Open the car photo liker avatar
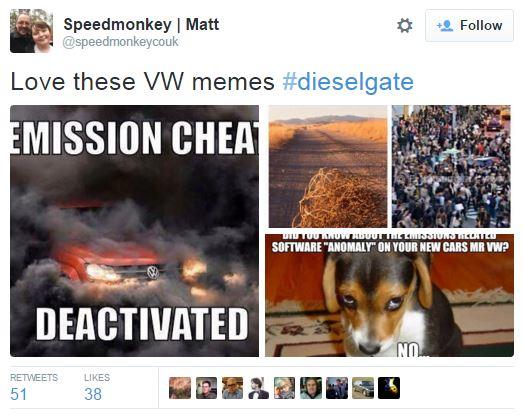Screen dimensions: 523x417 coord(363,388)
